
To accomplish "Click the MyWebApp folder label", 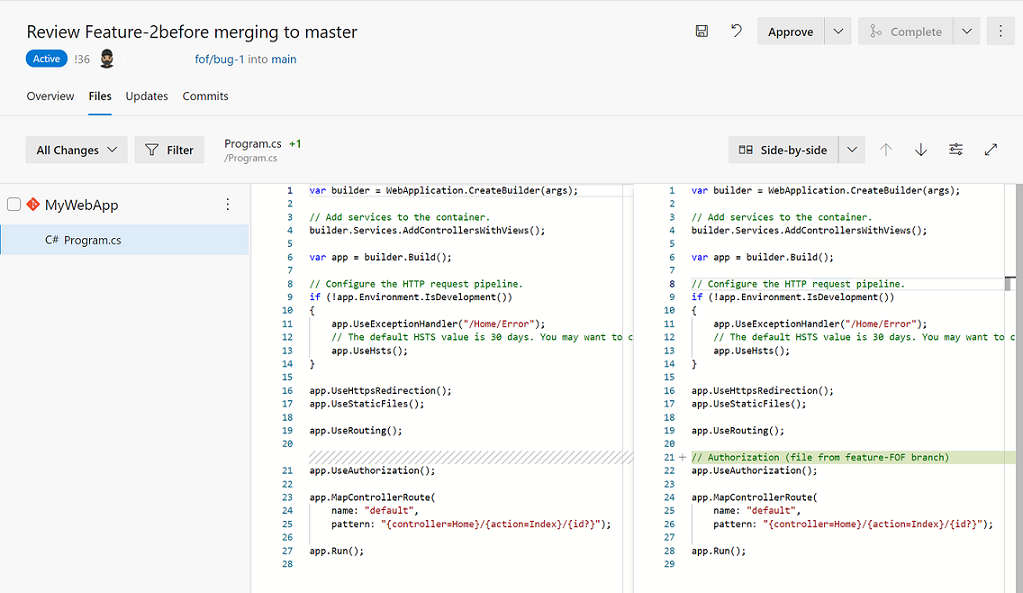I will (x=82, y=205).
